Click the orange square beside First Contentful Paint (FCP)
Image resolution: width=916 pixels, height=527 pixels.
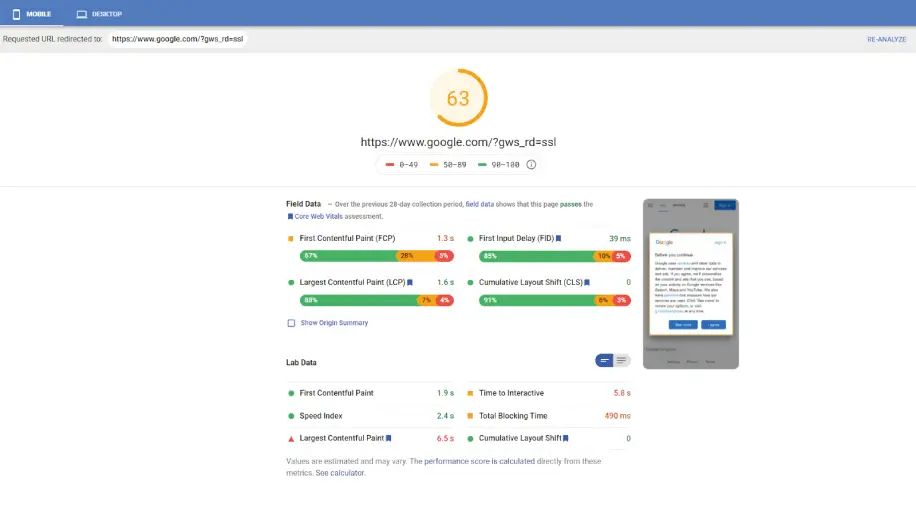291,238
